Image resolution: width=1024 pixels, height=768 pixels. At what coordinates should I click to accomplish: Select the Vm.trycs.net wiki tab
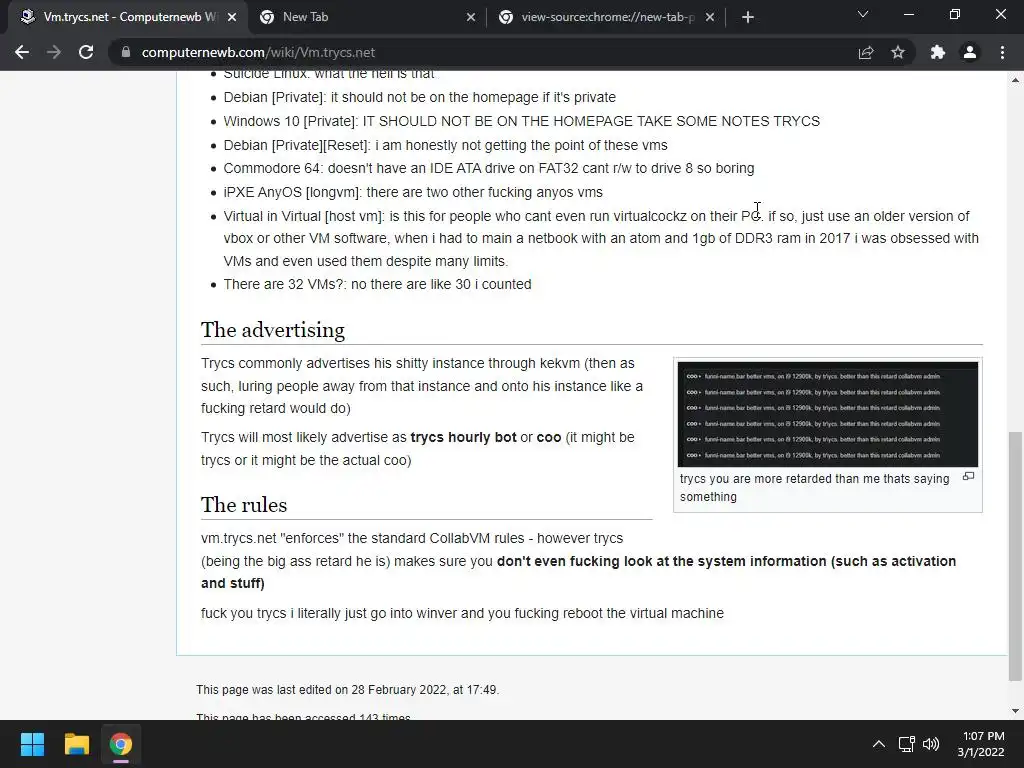coord(128,18)
